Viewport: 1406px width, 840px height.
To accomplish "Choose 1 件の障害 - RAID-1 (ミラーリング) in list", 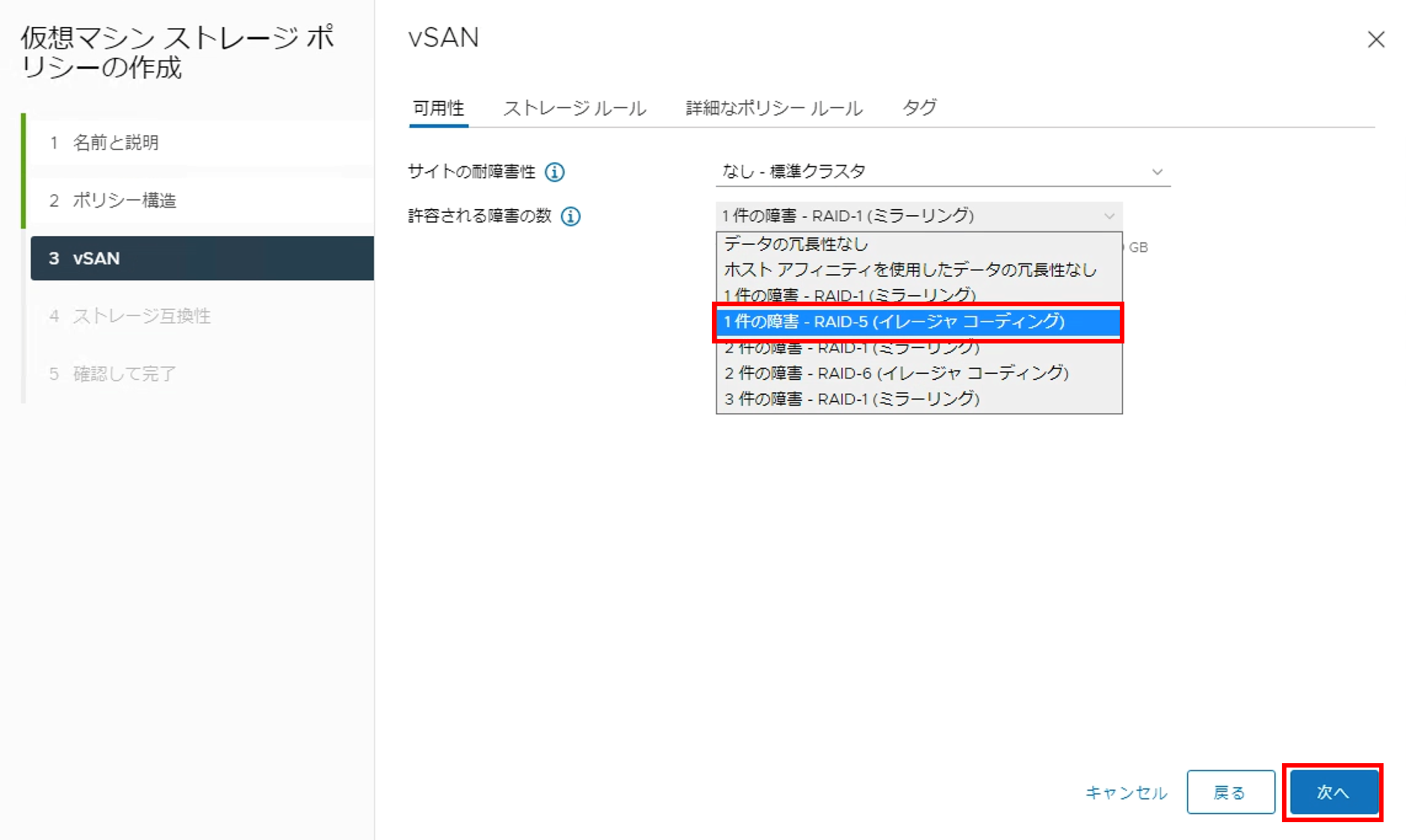I will (x=919, y=294).
